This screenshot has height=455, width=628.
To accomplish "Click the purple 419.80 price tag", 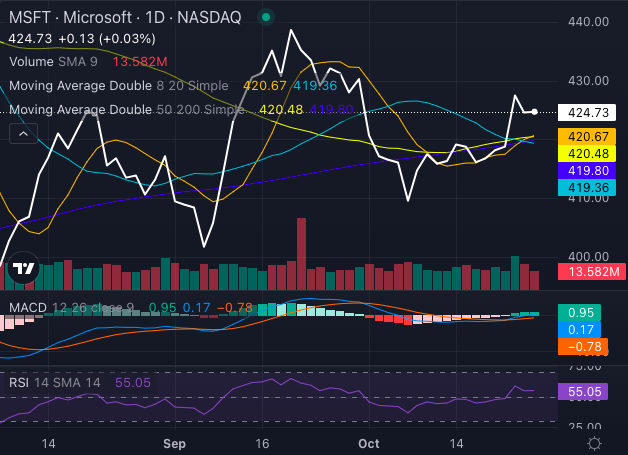I will [590, 172].
